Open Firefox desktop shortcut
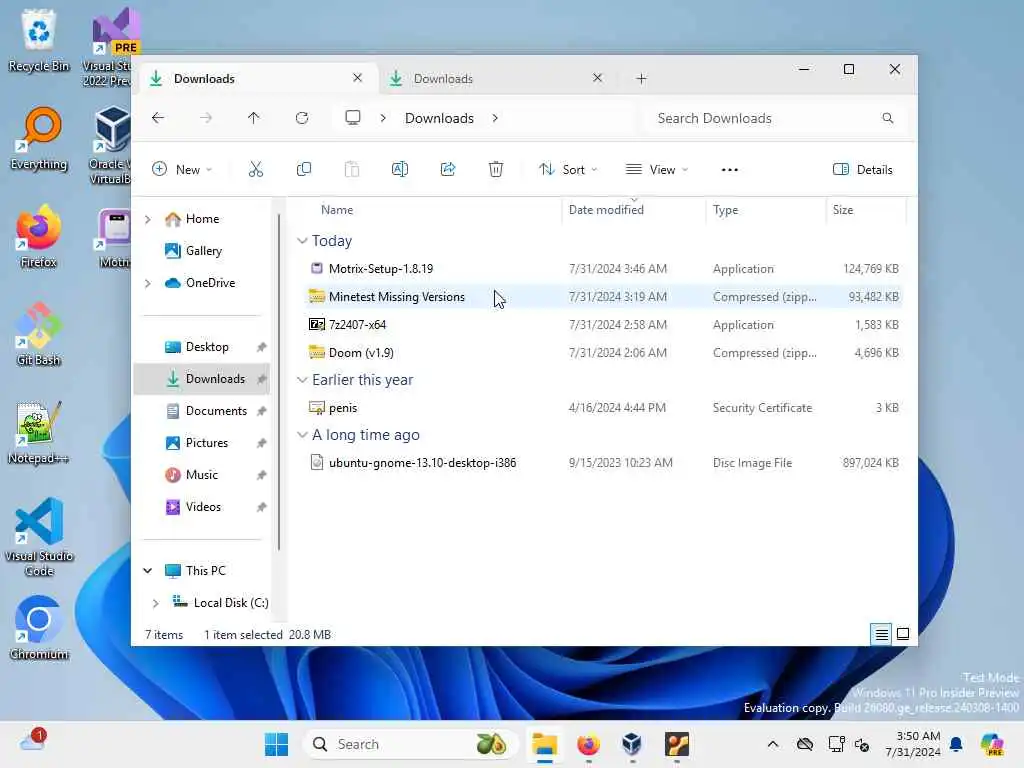1024x768 pixels. point(39,238)
